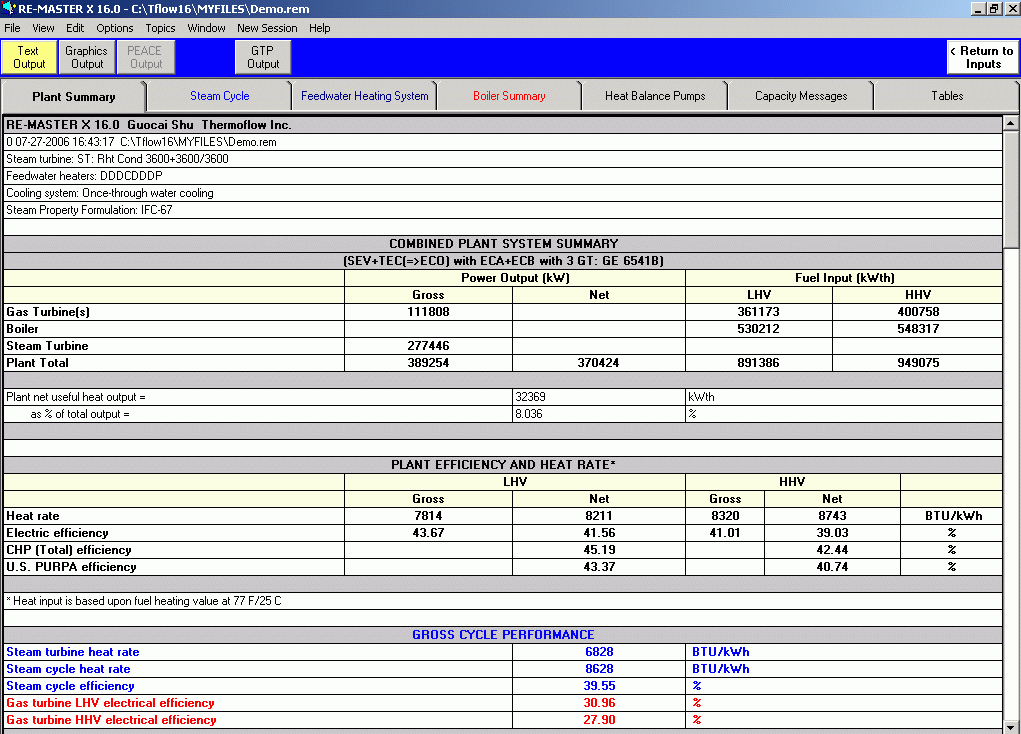This screenshot has width=1021, height=734.
Task: Click LHV net heat rate 8211
Action: tap(598, 516)
